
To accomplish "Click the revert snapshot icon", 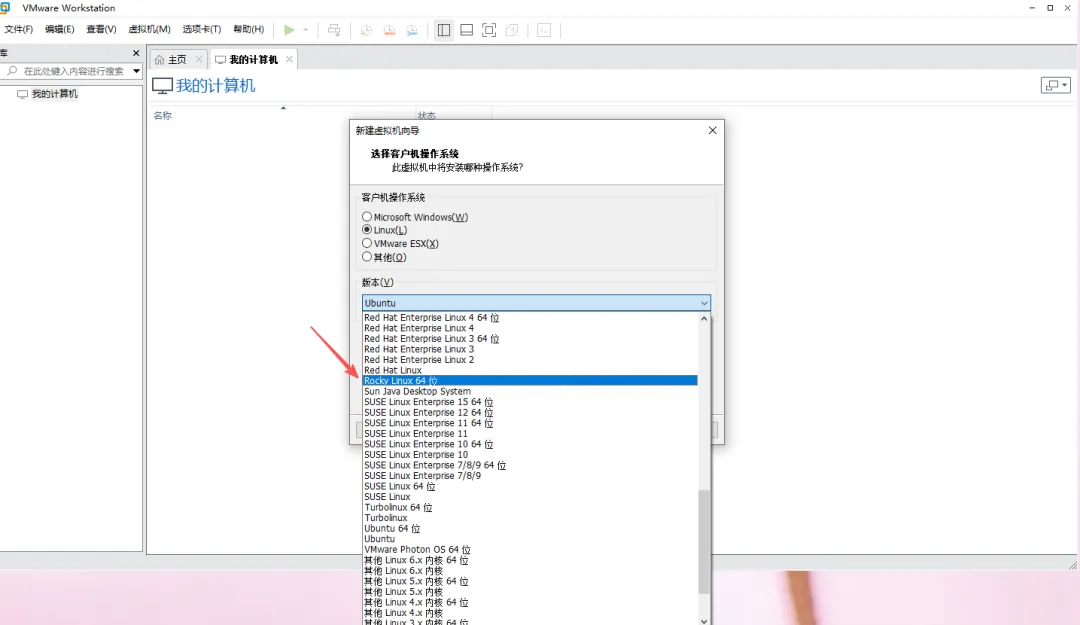I will pyautogui.click(x=389, y=30).
